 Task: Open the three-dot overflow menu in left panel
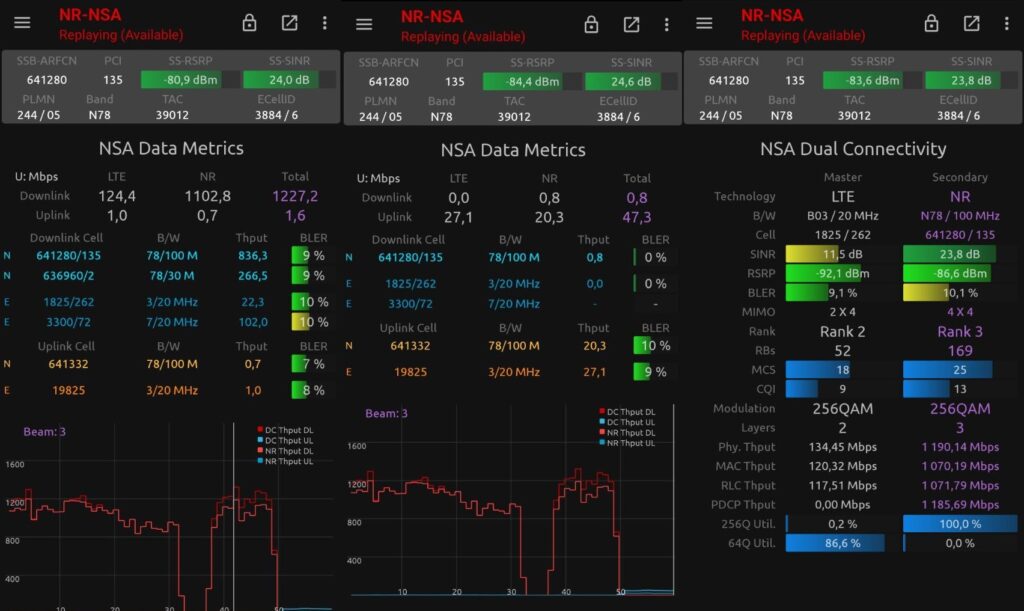325,23
